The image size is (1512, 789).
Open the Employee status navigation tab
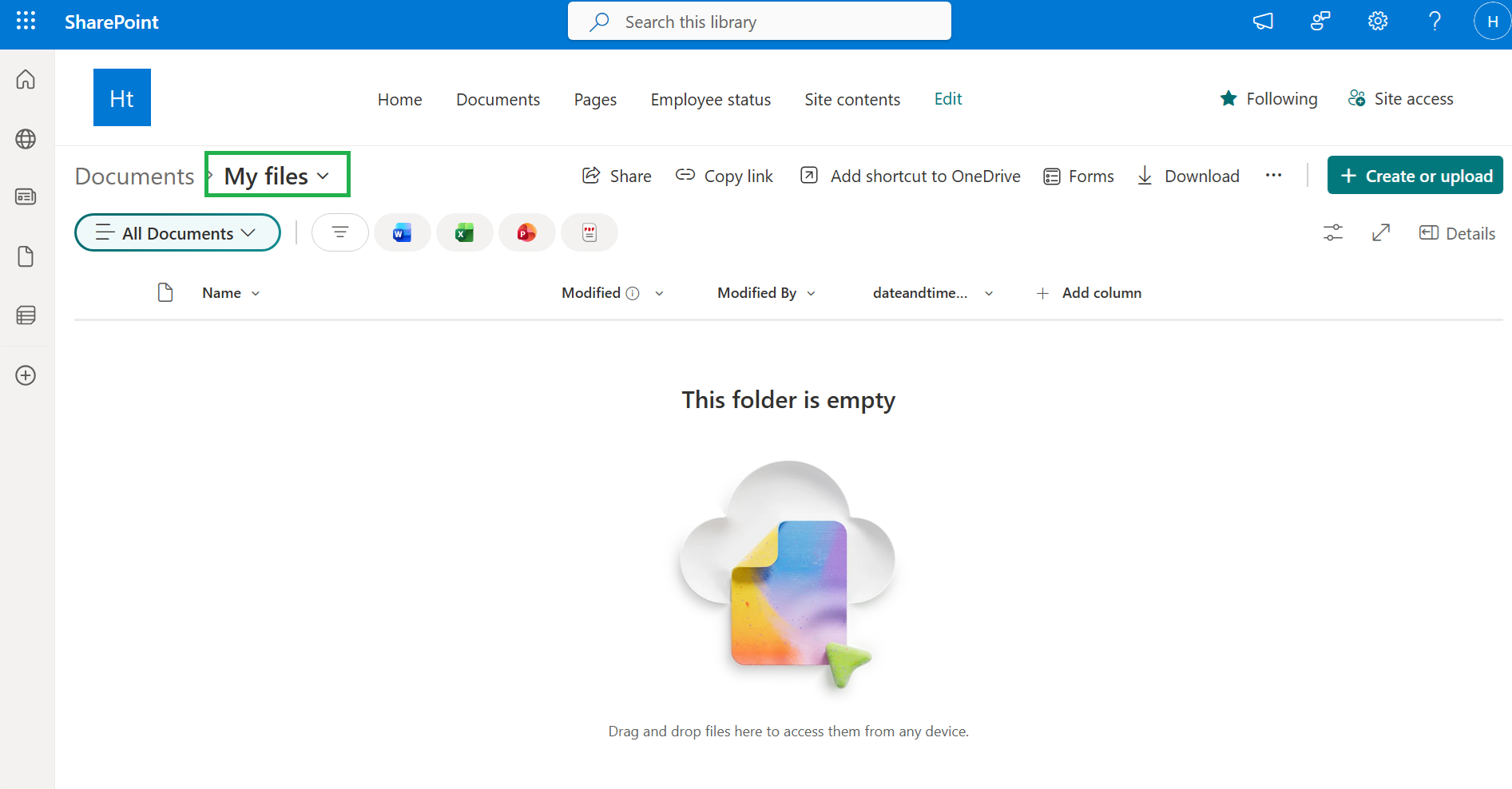pyautogui.click(x=711, y=99)
